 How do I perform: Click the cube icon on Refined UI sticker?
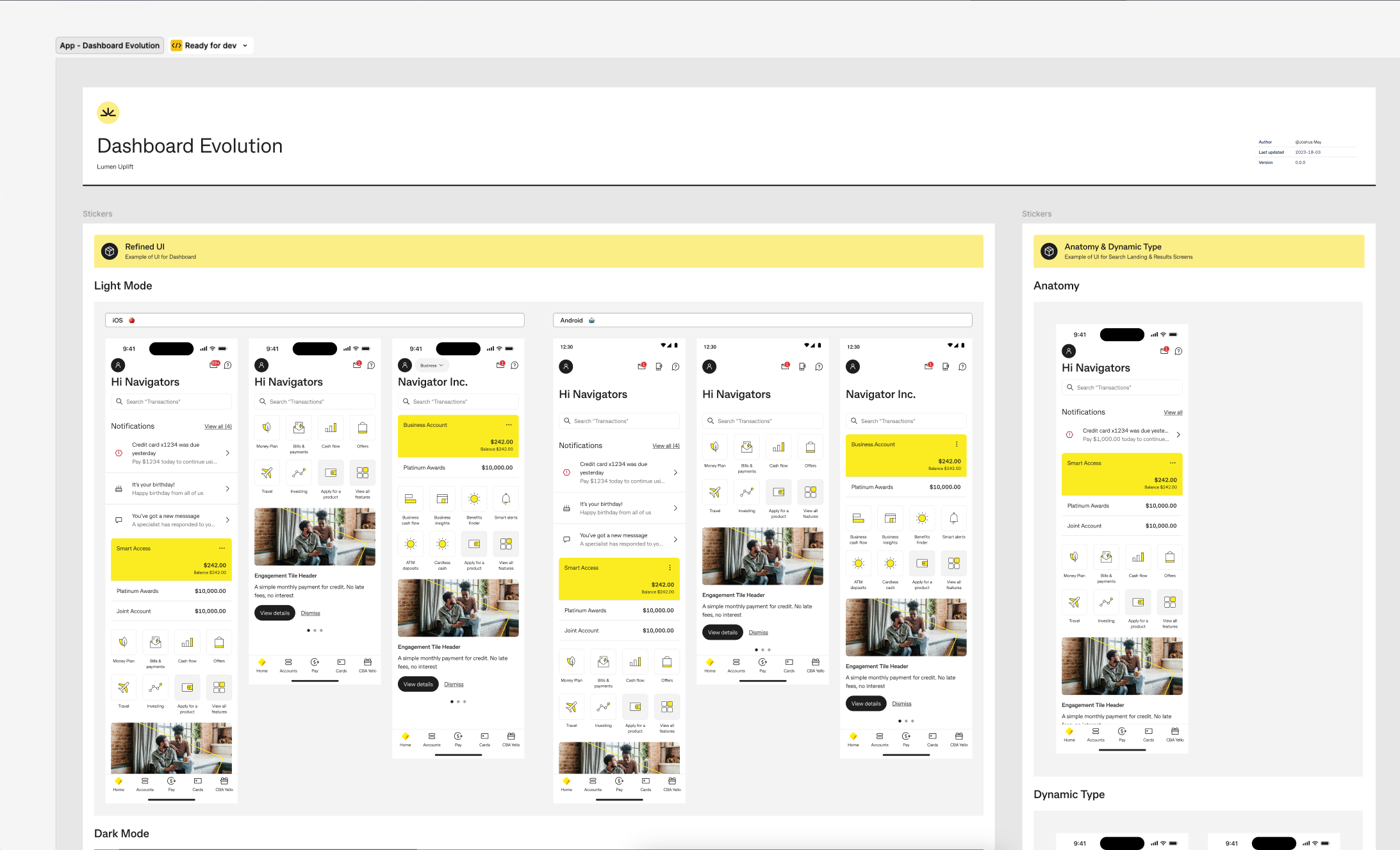click(110, 251)
